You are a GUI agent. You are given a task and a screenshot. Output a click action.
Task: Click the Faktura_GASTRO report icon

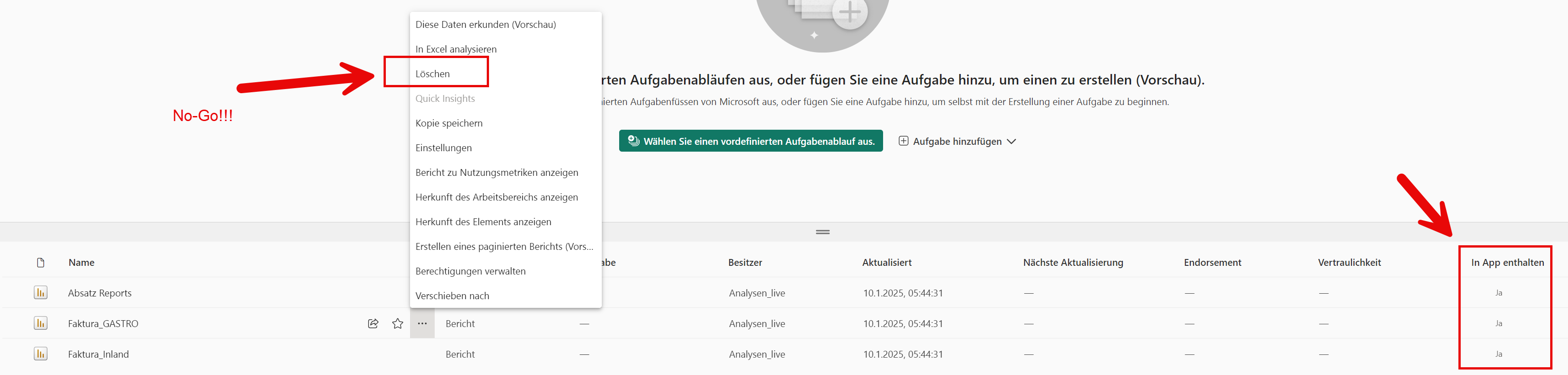coord(40,323)
